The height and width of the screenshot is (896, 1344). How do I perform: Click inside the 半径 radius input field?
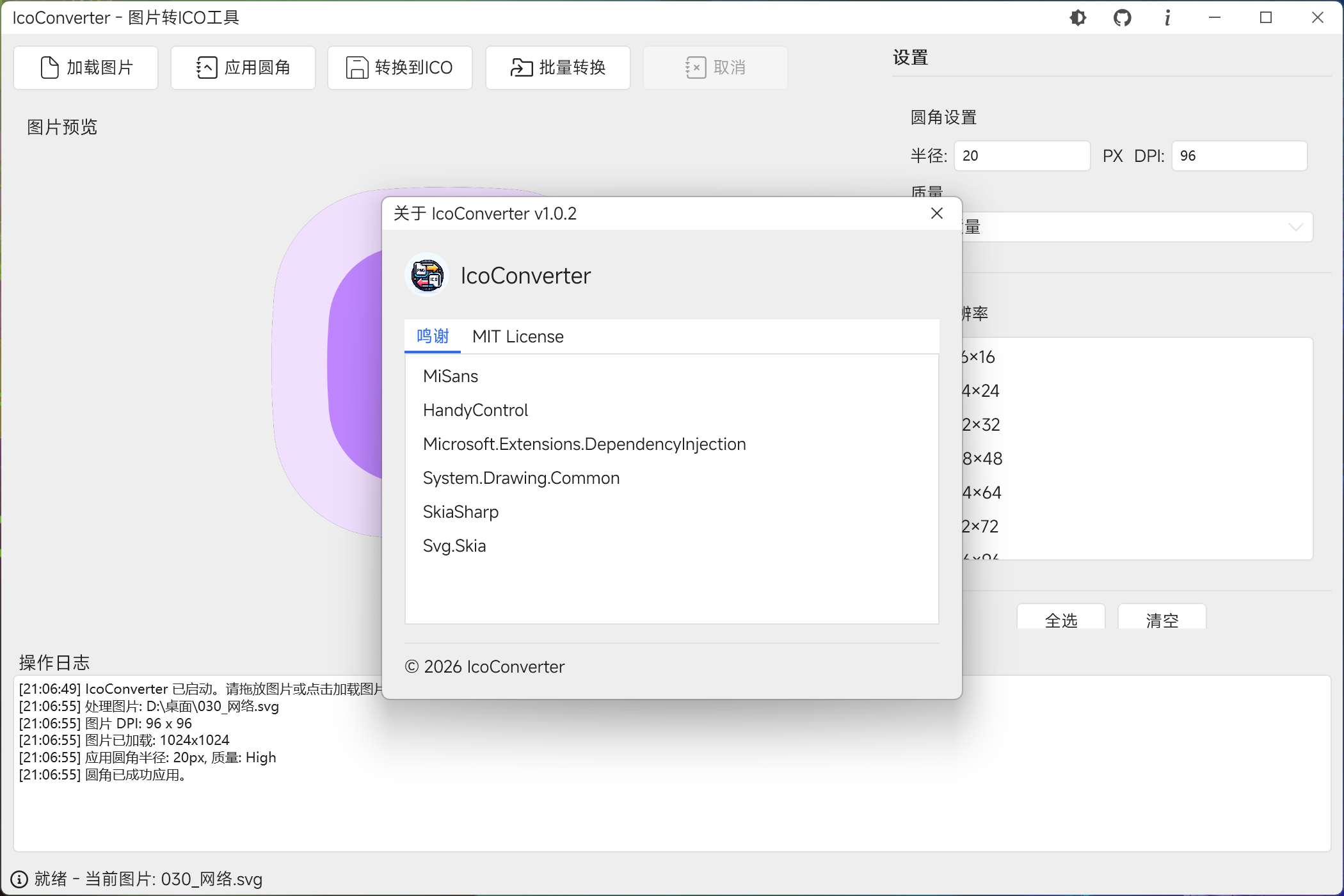(1021, 155)
